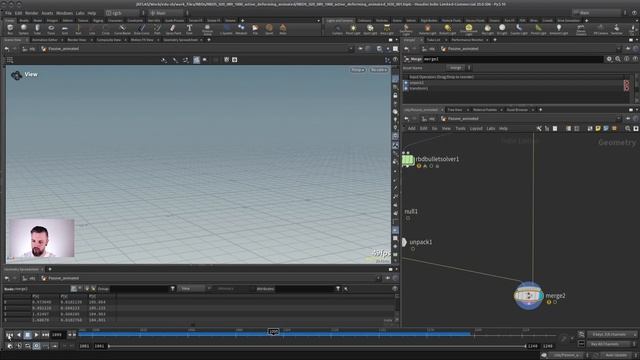Add a Switcher from the shelf
The width and height of the screenshot is (640, 360).
click(x=616, y=29)
